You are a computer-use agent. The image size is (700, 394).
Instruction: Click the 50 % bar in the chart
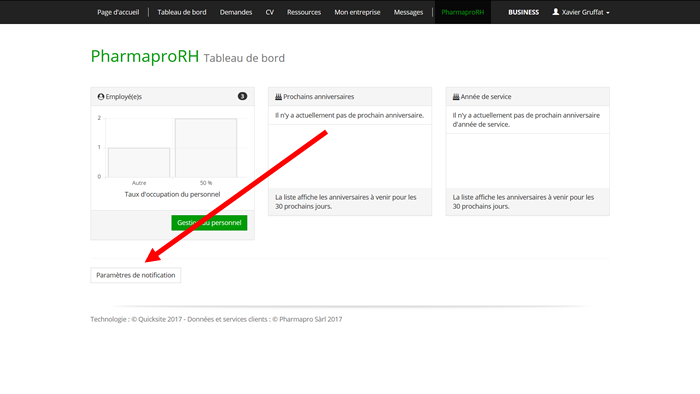[206, 148]
